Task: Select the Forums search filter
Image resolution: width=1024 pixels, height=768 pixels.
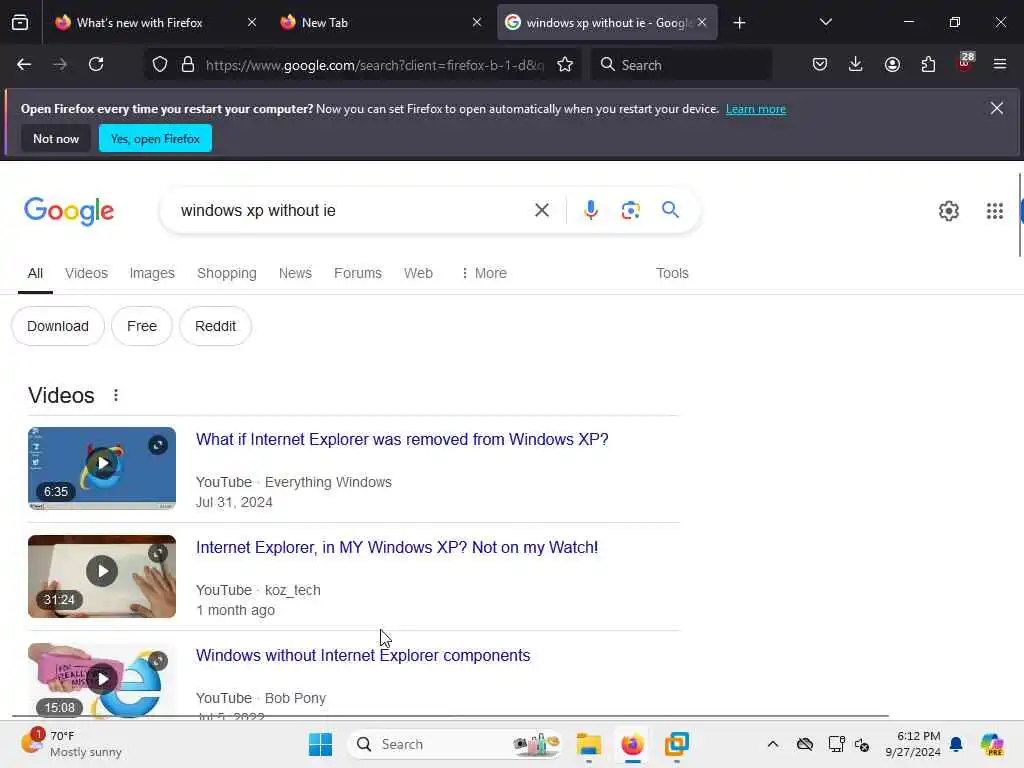Action: pyautogui.click(x=358, y=273)
